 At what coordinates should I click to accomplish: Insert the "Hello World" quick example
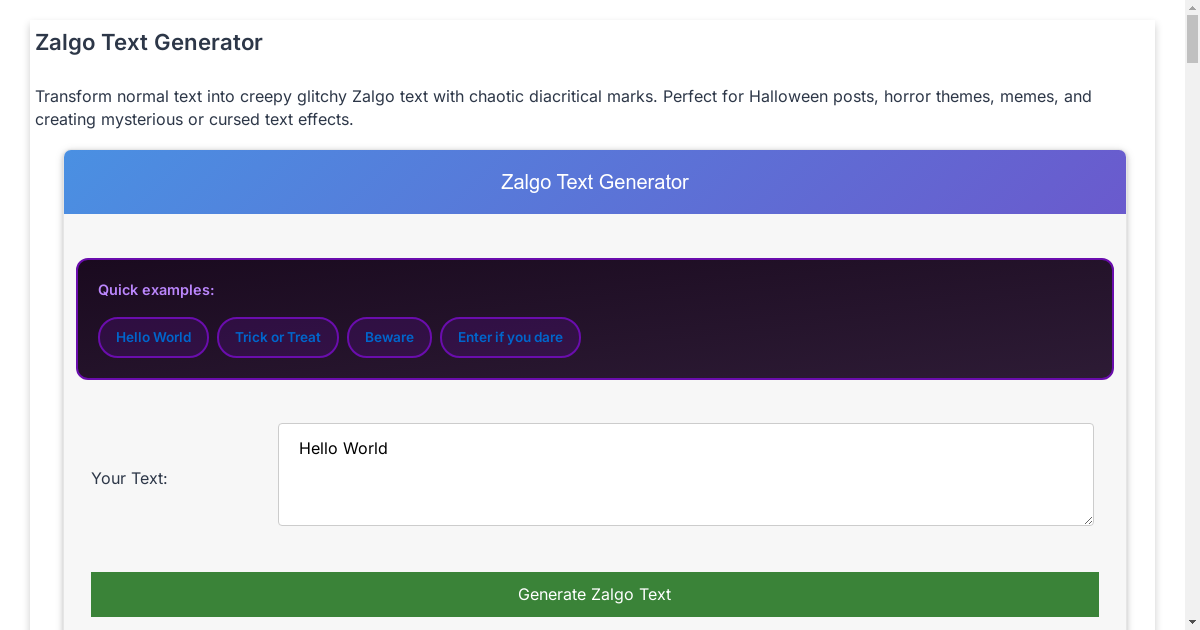point(153,337)
